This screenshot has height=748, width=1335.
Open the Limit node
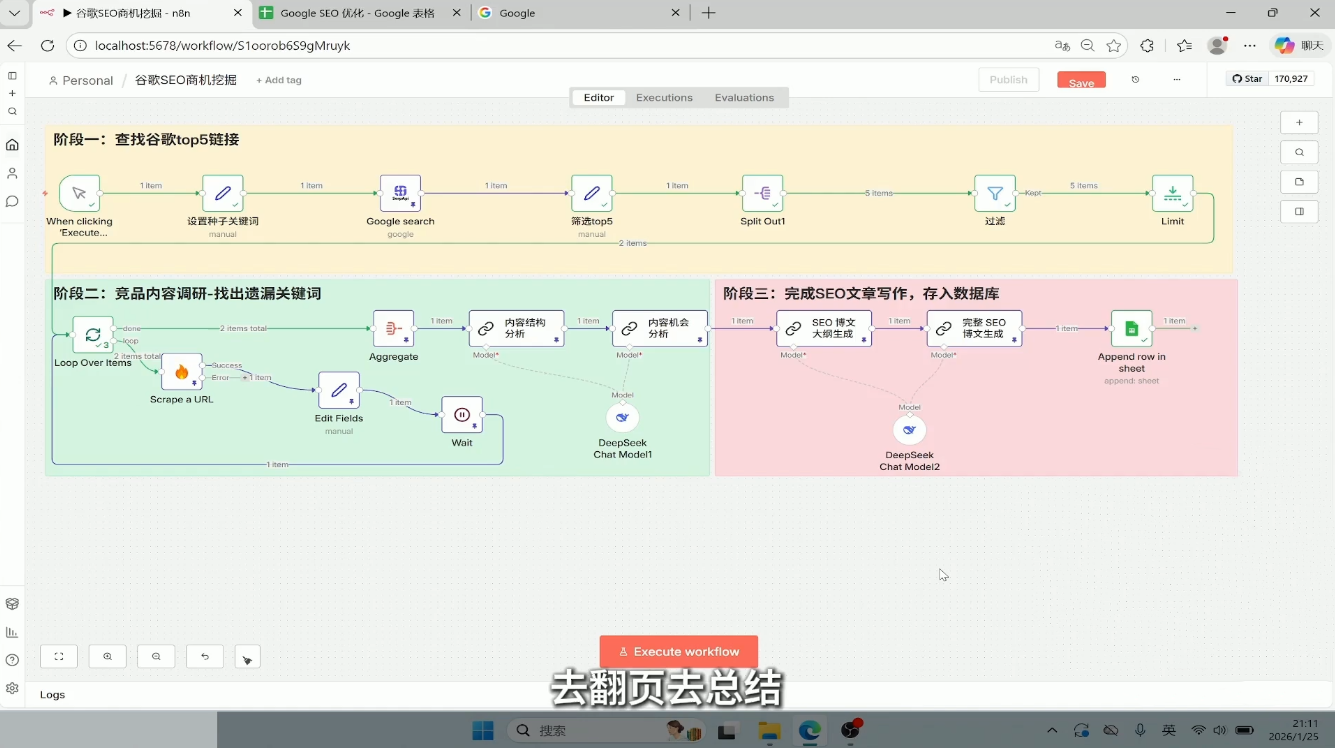1172,193
